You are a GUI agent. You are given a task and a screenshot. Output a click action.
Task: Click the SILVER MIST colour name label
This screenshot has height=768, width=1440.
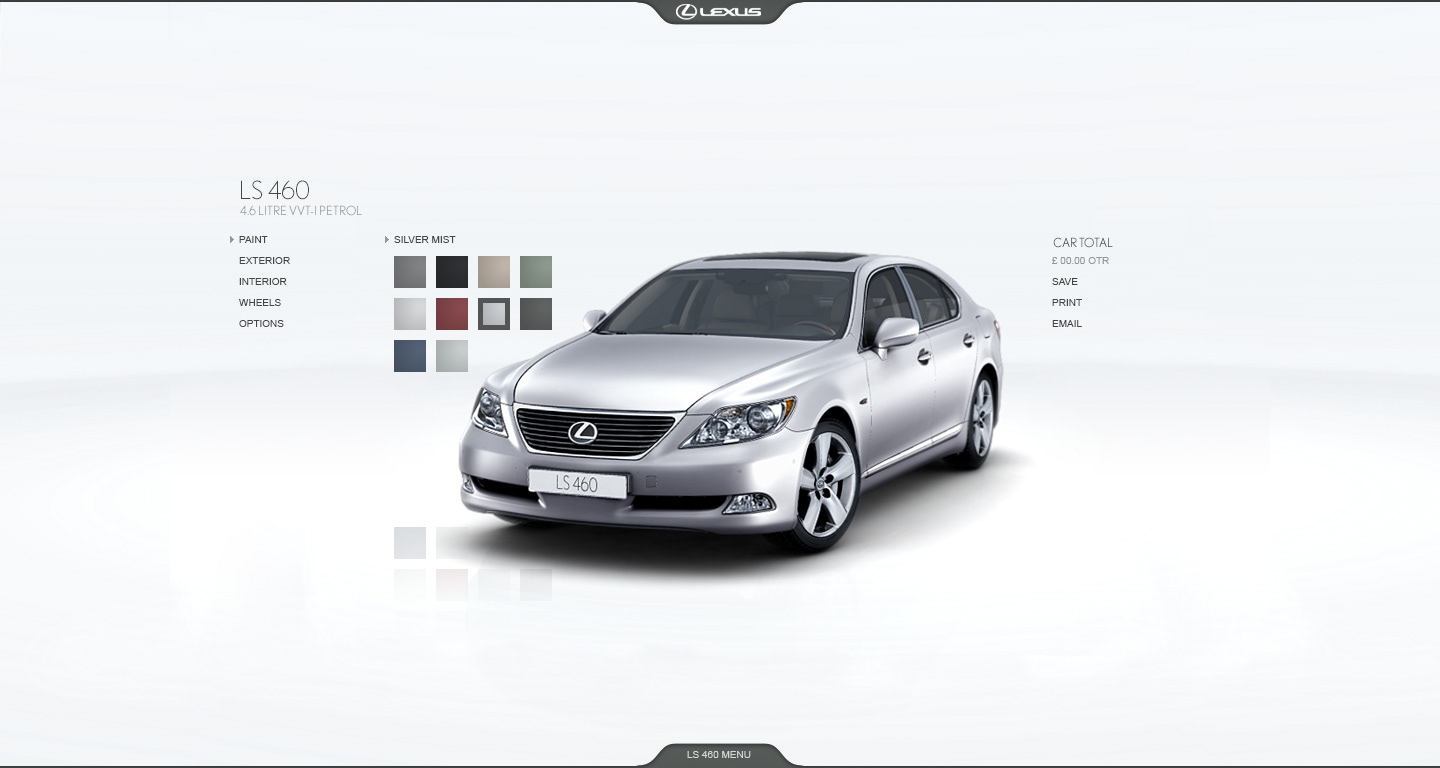click(x=425, y=240)
